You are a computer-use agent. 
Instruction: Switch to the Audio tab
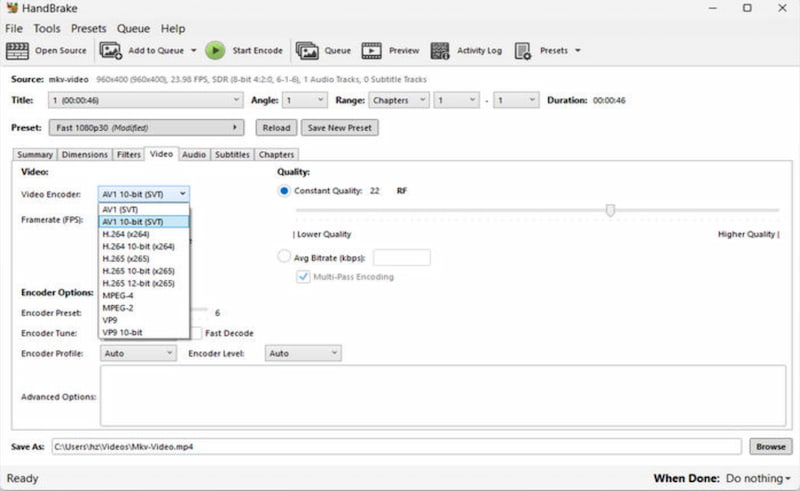click(194, 155)
